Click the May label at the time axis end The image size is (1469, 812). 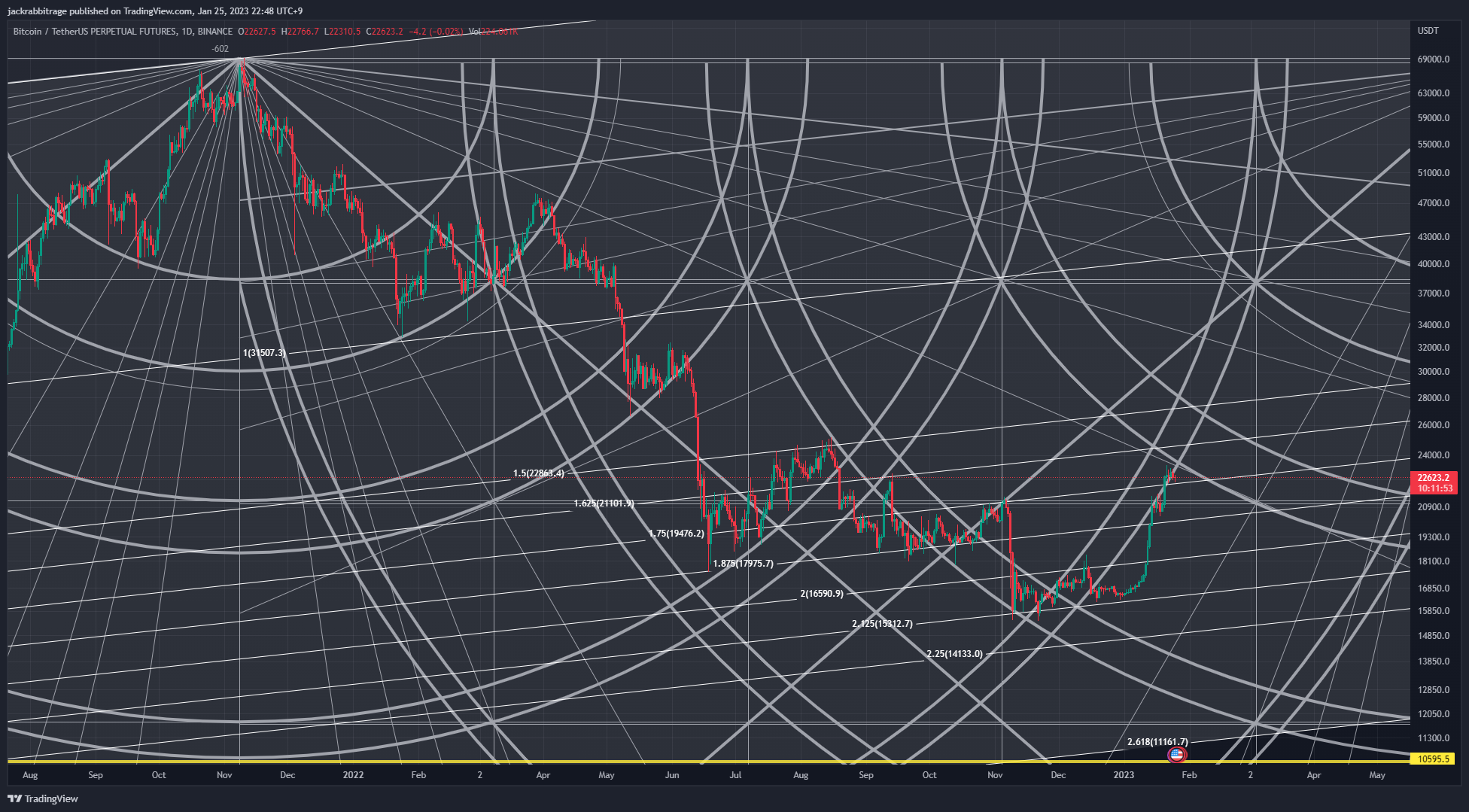[1377, 775]
